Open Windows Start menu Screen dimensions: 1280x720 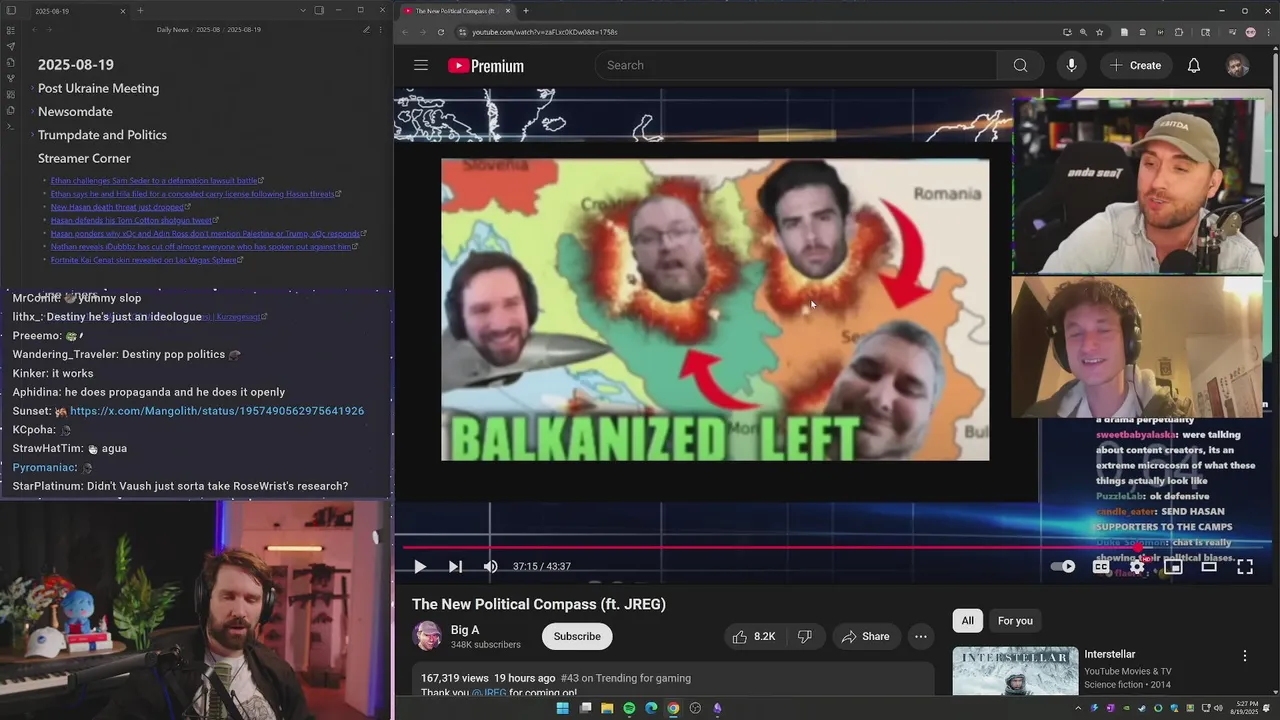[x=562, y=708]
